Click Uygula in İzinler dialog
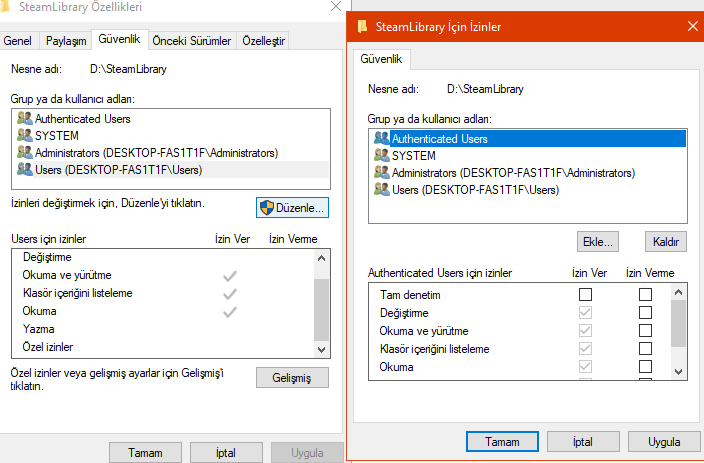704x463 pixels. (664, 442)
